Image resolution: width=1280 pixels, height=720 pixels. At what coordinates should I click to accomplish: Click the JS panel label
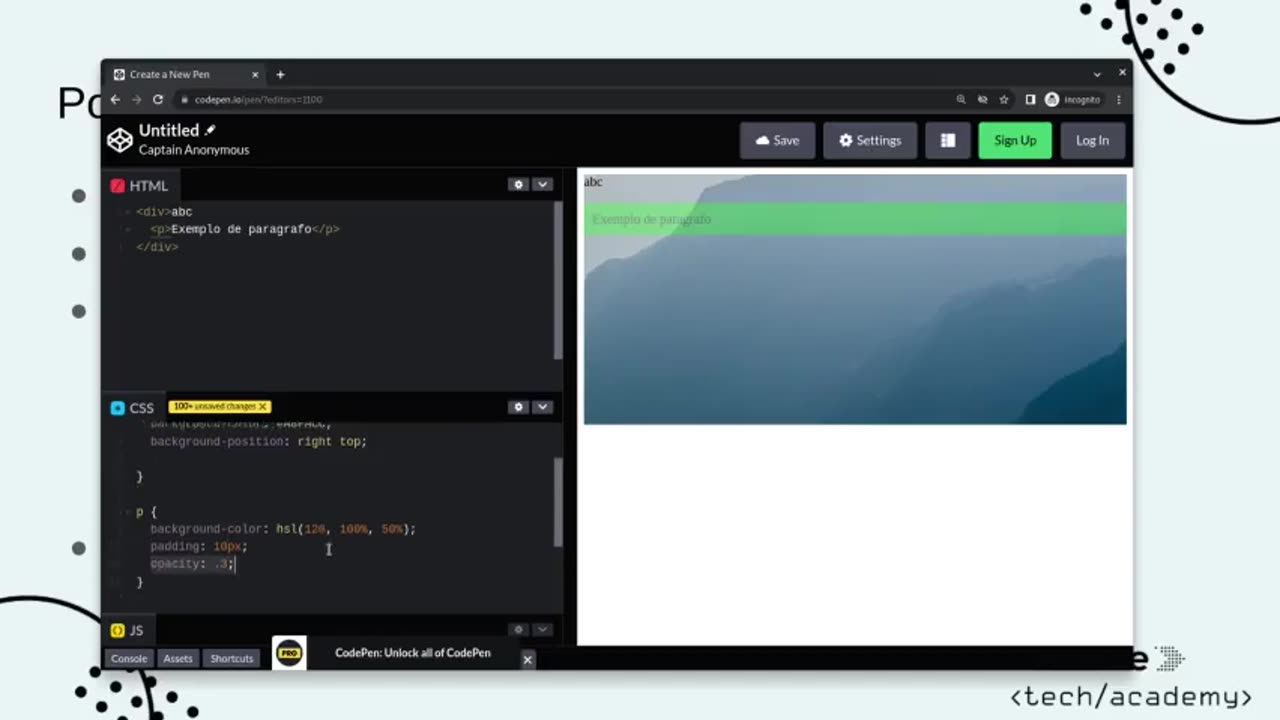coord(127,631)
